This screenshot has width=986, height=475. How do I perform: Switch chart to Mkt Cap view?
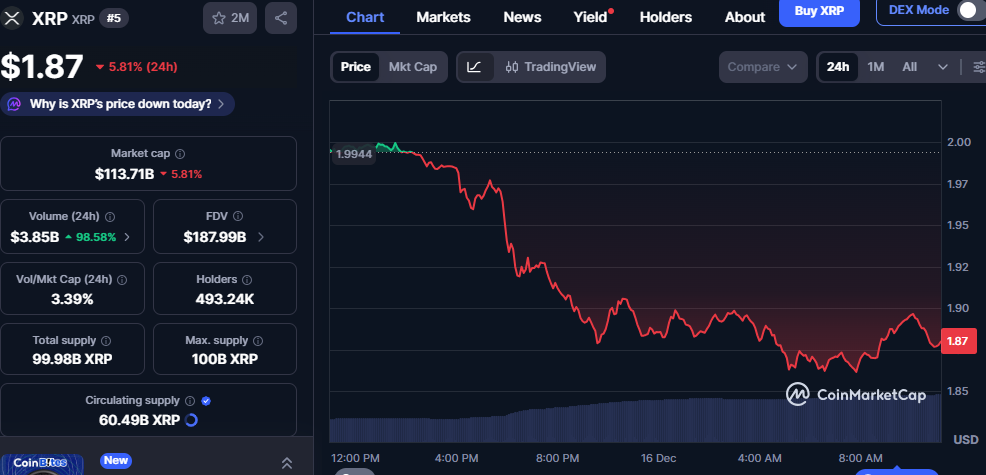412,67
